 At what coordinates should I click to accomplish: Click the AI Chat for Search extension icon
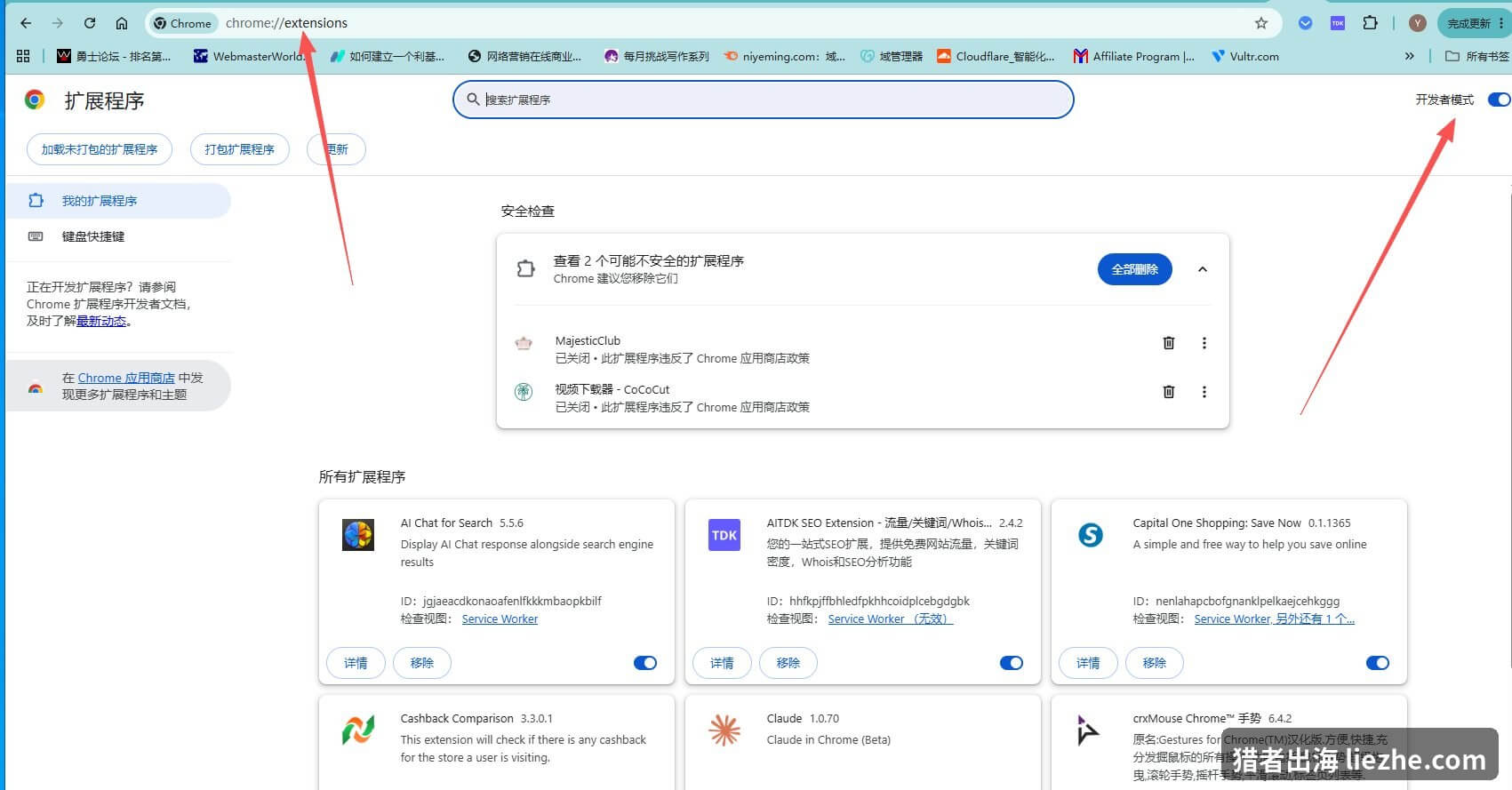point(358,535)
